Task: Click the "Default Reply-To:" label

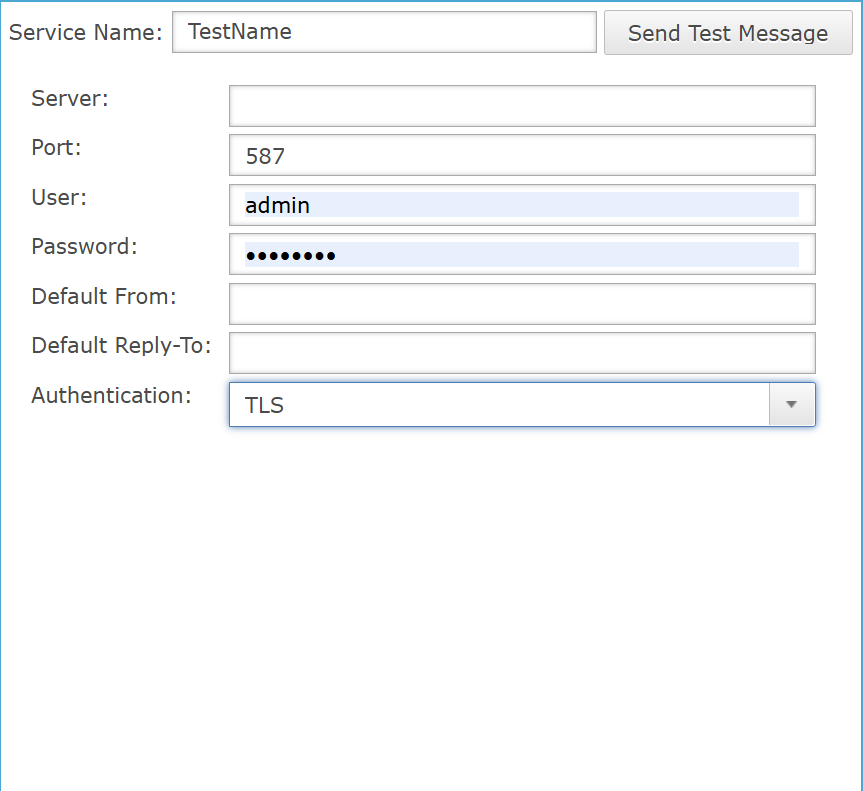Action: coord(121,345)
